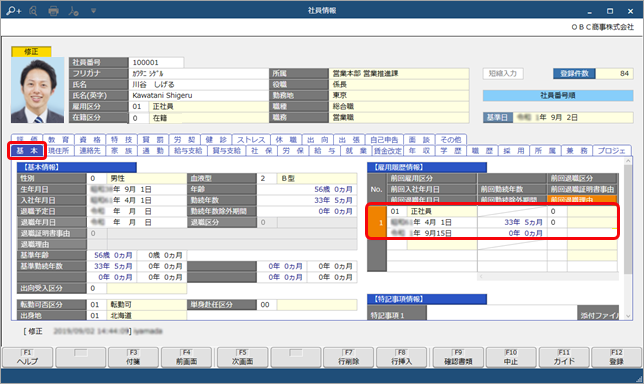
Task: Click the printer icon in title bar
Action: click(53, 11)
